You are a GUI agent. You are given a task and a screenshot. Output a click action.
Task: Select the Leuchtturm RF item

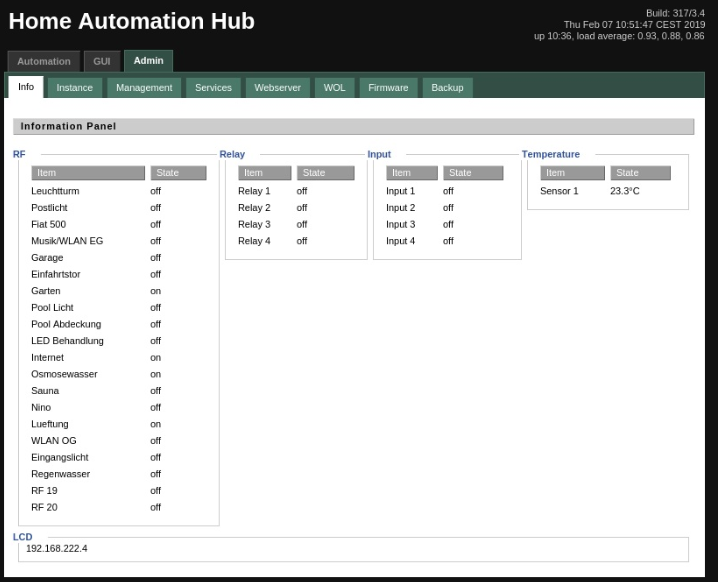click(55, 191)
